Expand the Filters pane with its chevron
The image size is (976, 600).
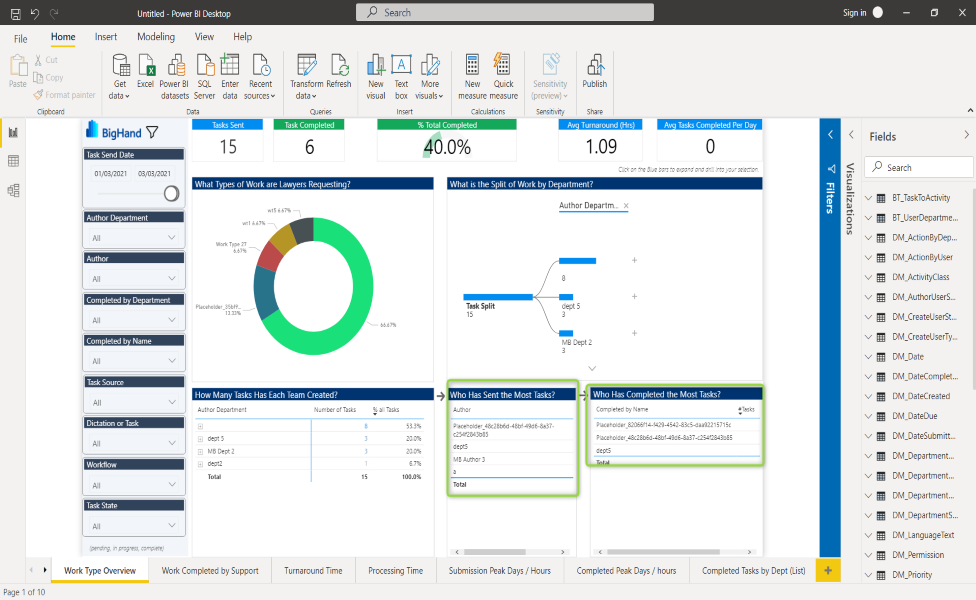[x=830, y=134]
